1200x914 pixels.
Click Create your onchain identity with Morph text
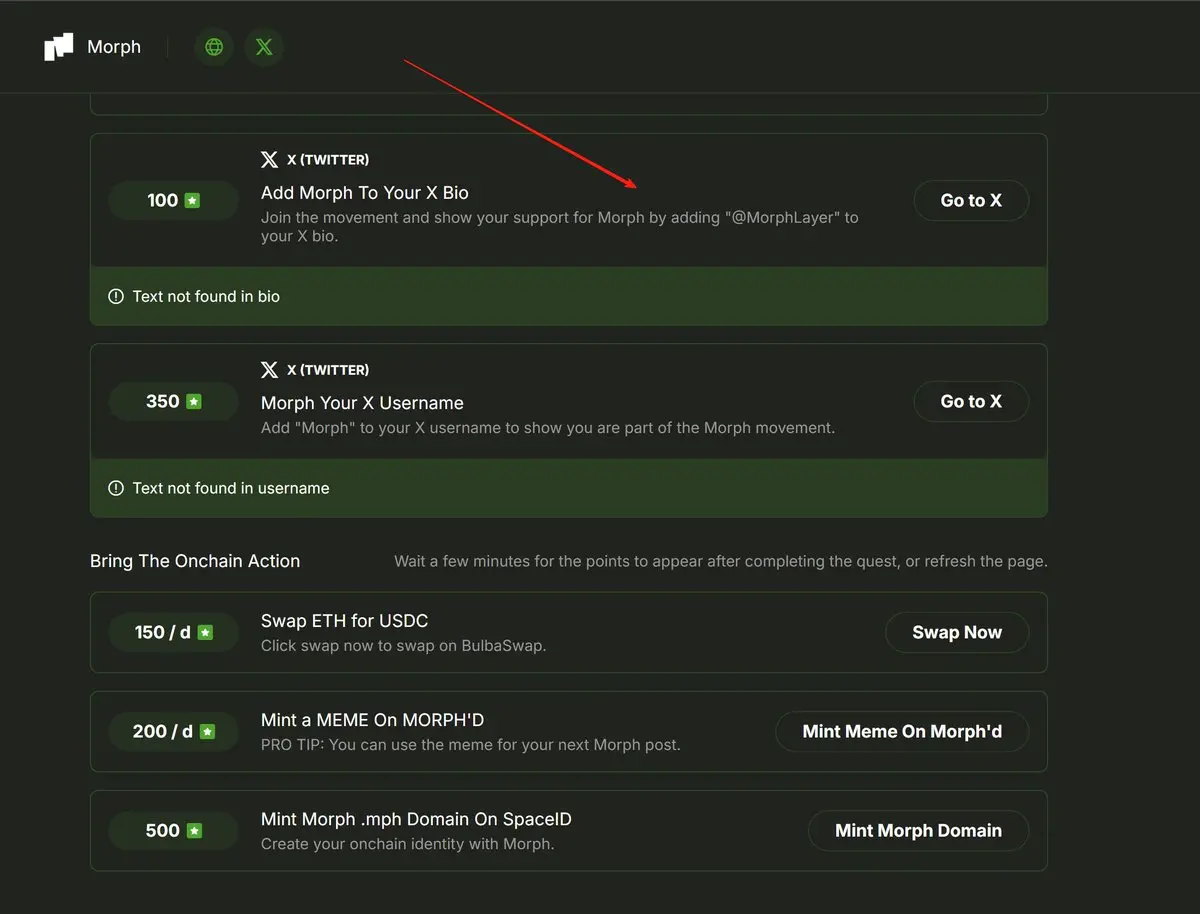click(x=407, y=844)
